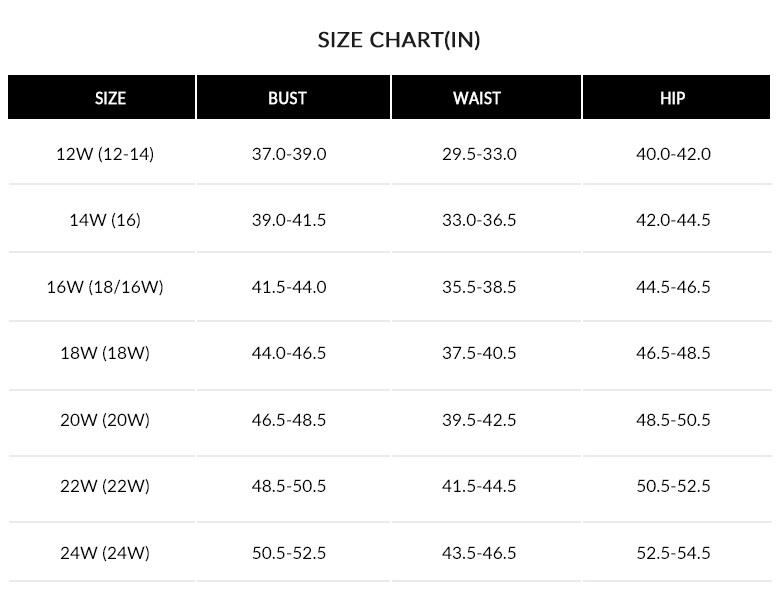Select hip measurement 44.5-46.5
The image size is (779, 600).
[673, 287]
